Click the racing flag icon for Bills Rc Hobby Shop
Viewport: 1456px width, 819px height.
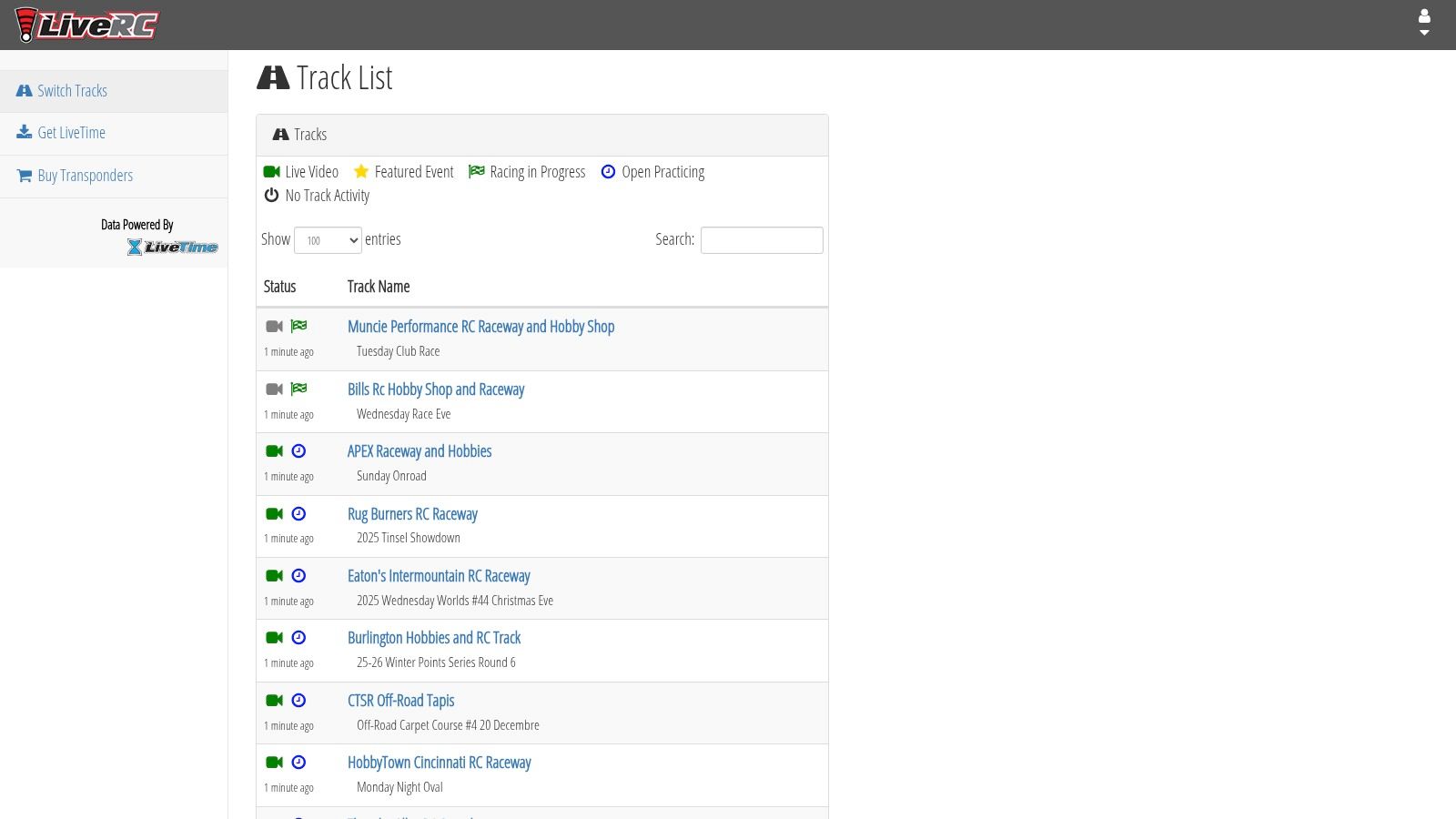click(x=298, y=389)
